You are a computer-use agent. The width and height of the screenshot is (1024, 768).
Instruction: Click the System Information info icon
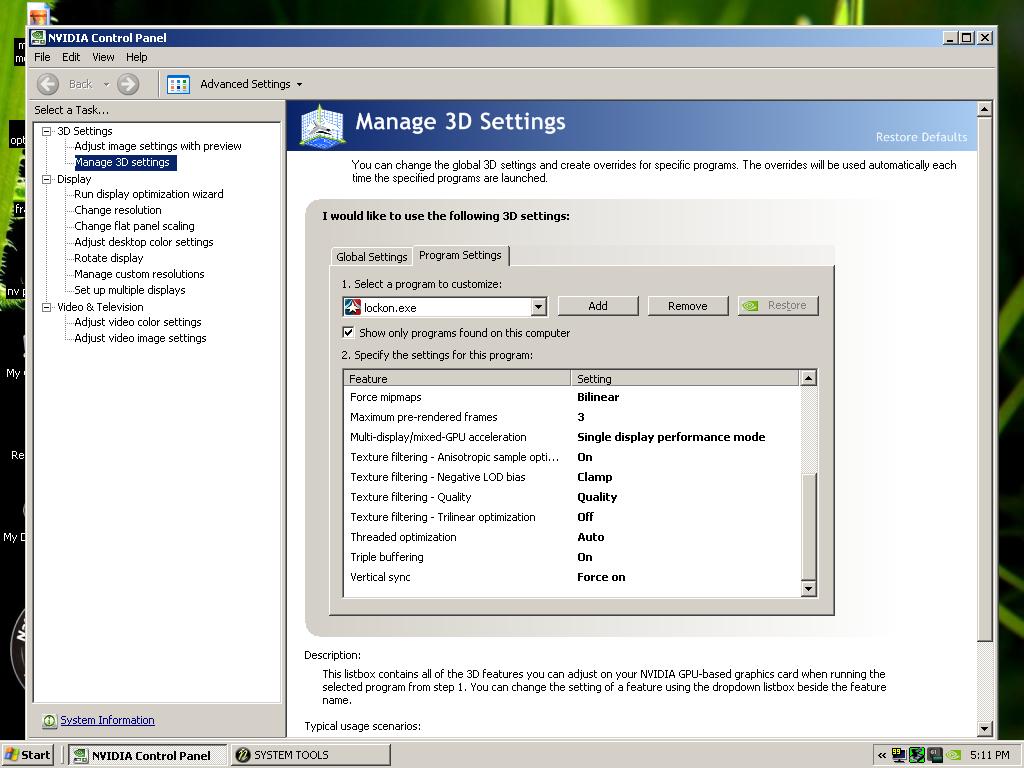coord(49,721)
